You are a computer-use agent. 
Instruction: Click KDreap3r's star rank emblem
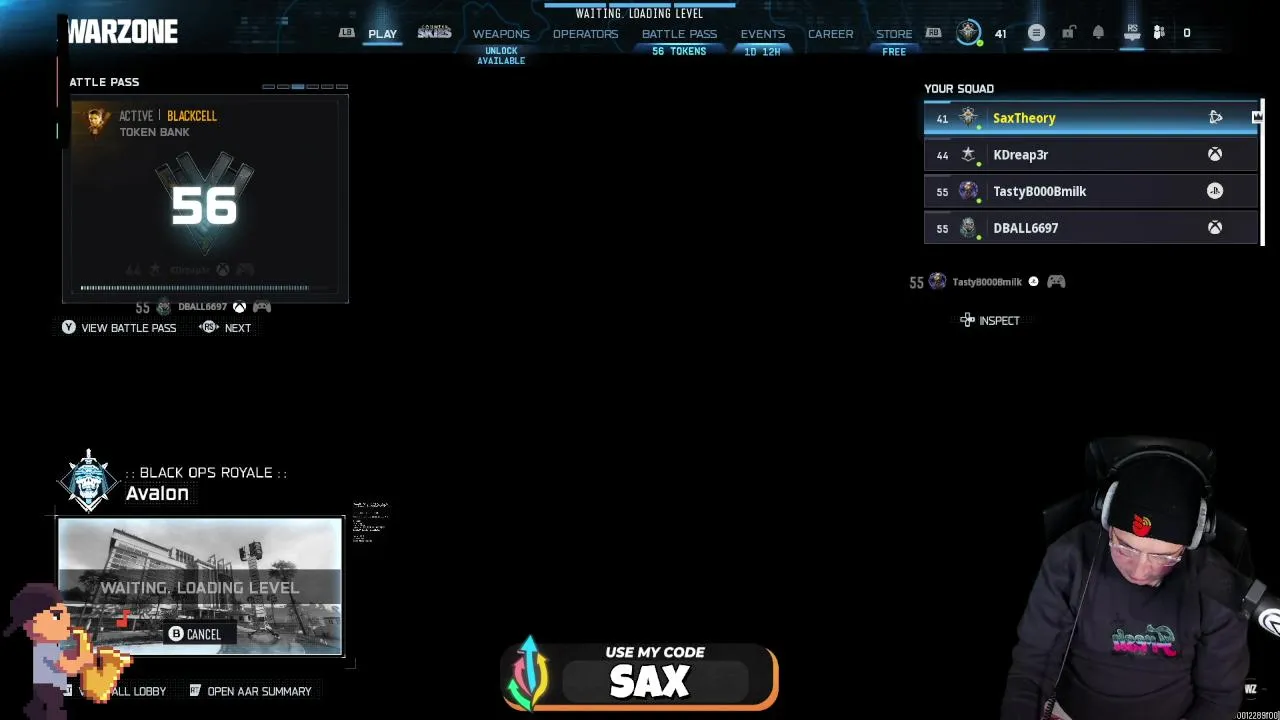(x=968, y=155)
